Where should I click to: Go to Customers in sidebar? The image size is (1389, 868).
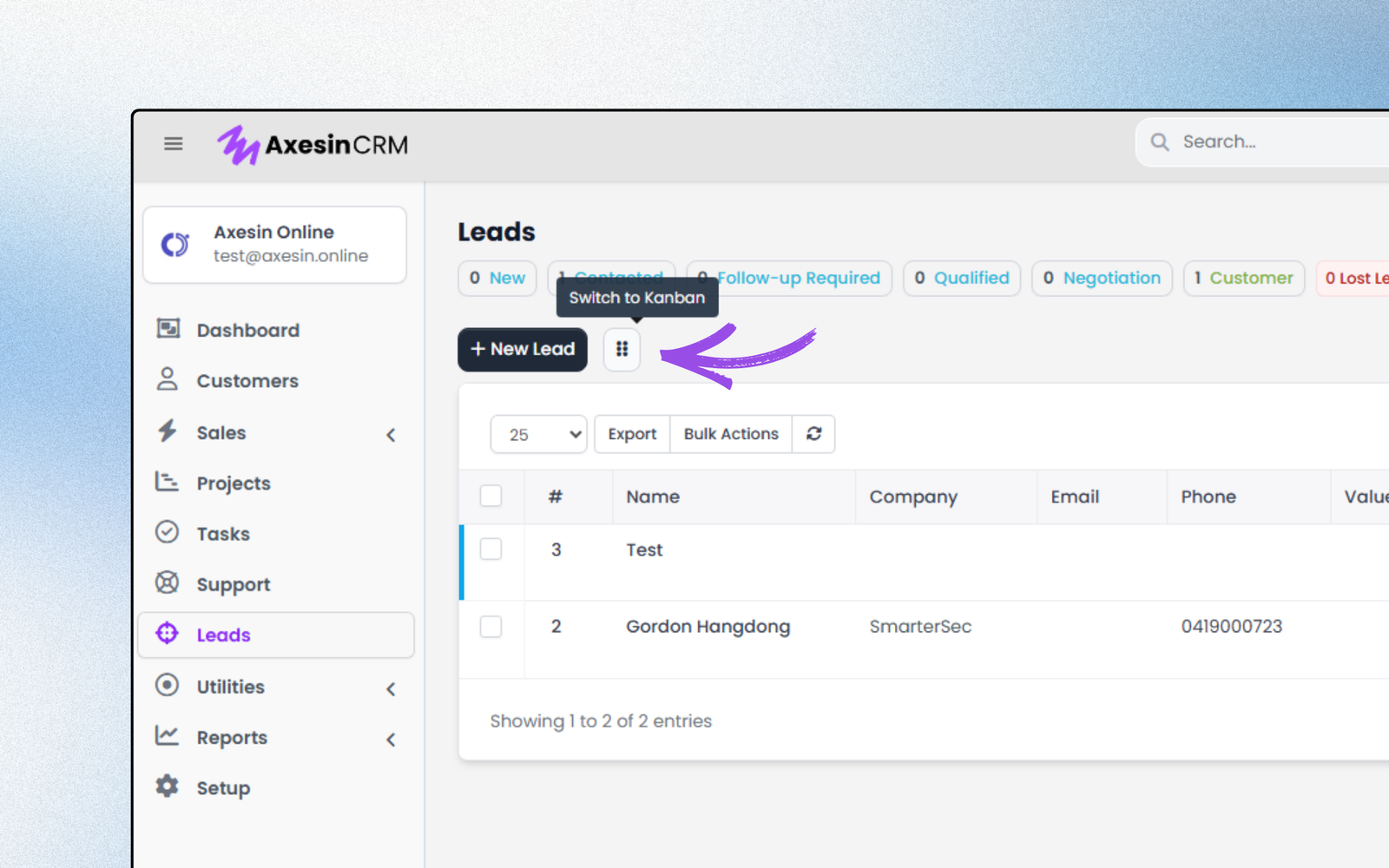click(247, 381)
